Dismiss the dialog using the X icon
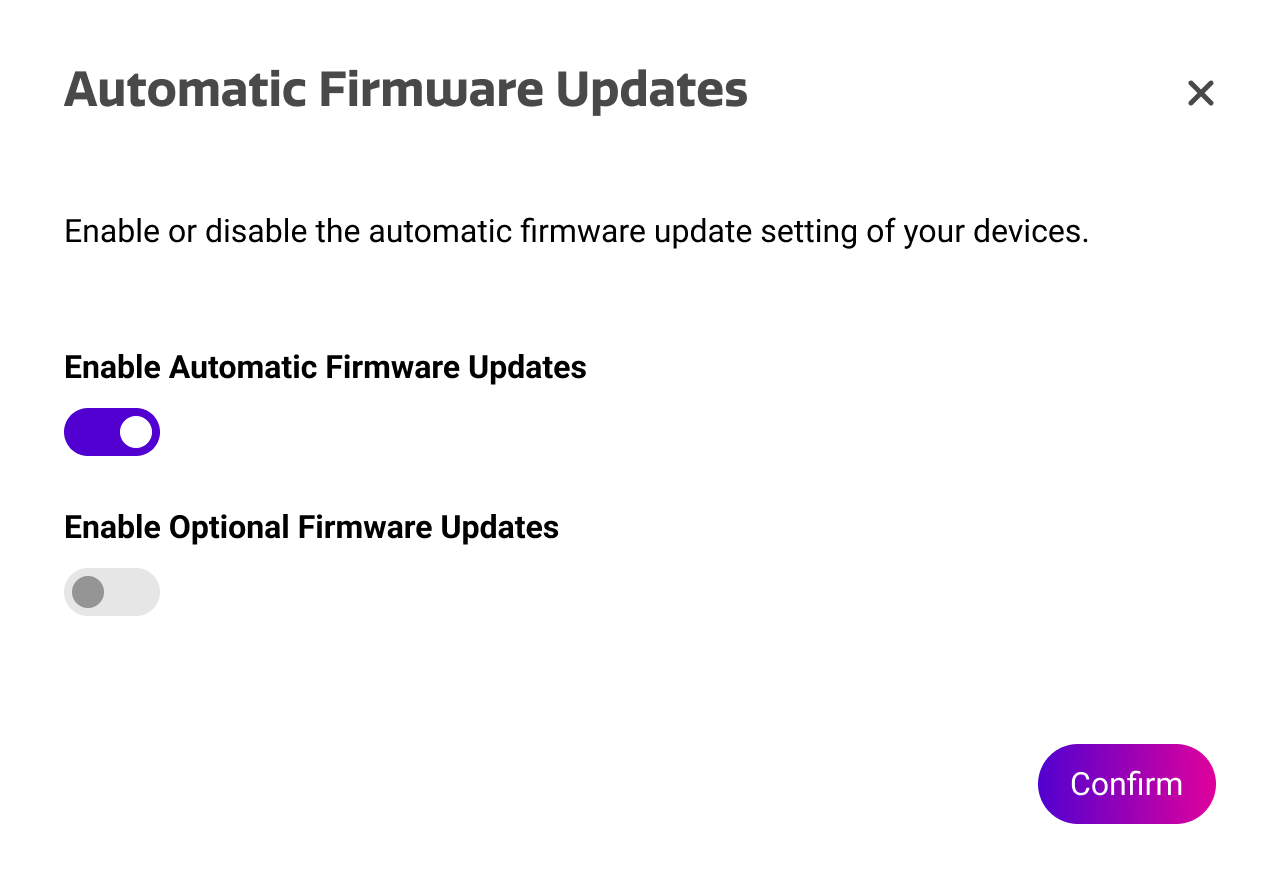The width and height of the screenshot is (1280, 888). click(1200, 93)
